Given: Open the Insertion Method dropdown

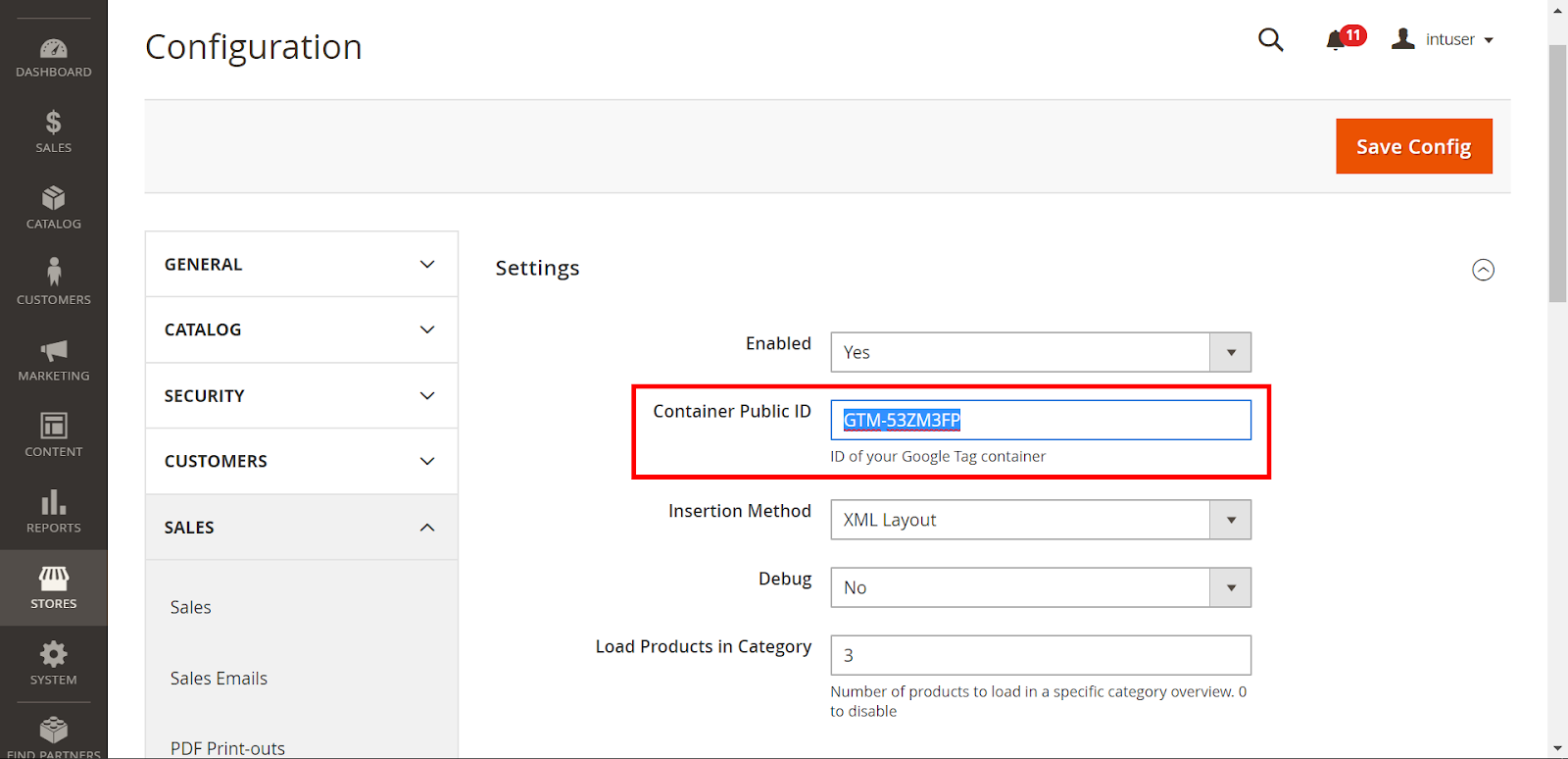Looking at the screenshot, I should [x=1040, y=520].
